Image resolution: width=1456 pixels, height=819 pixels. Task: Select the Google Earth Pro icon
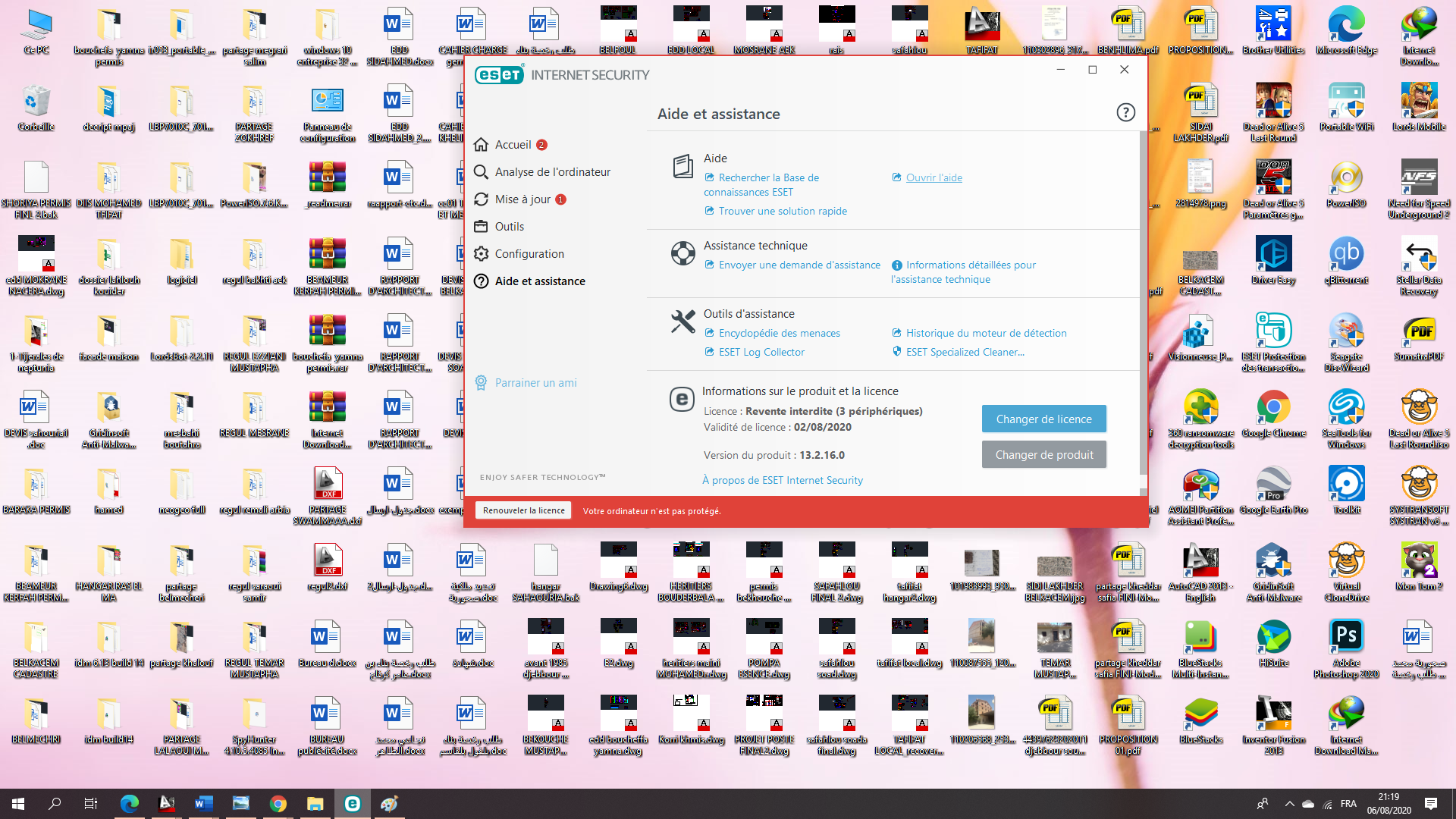(x=1273, y=491)
